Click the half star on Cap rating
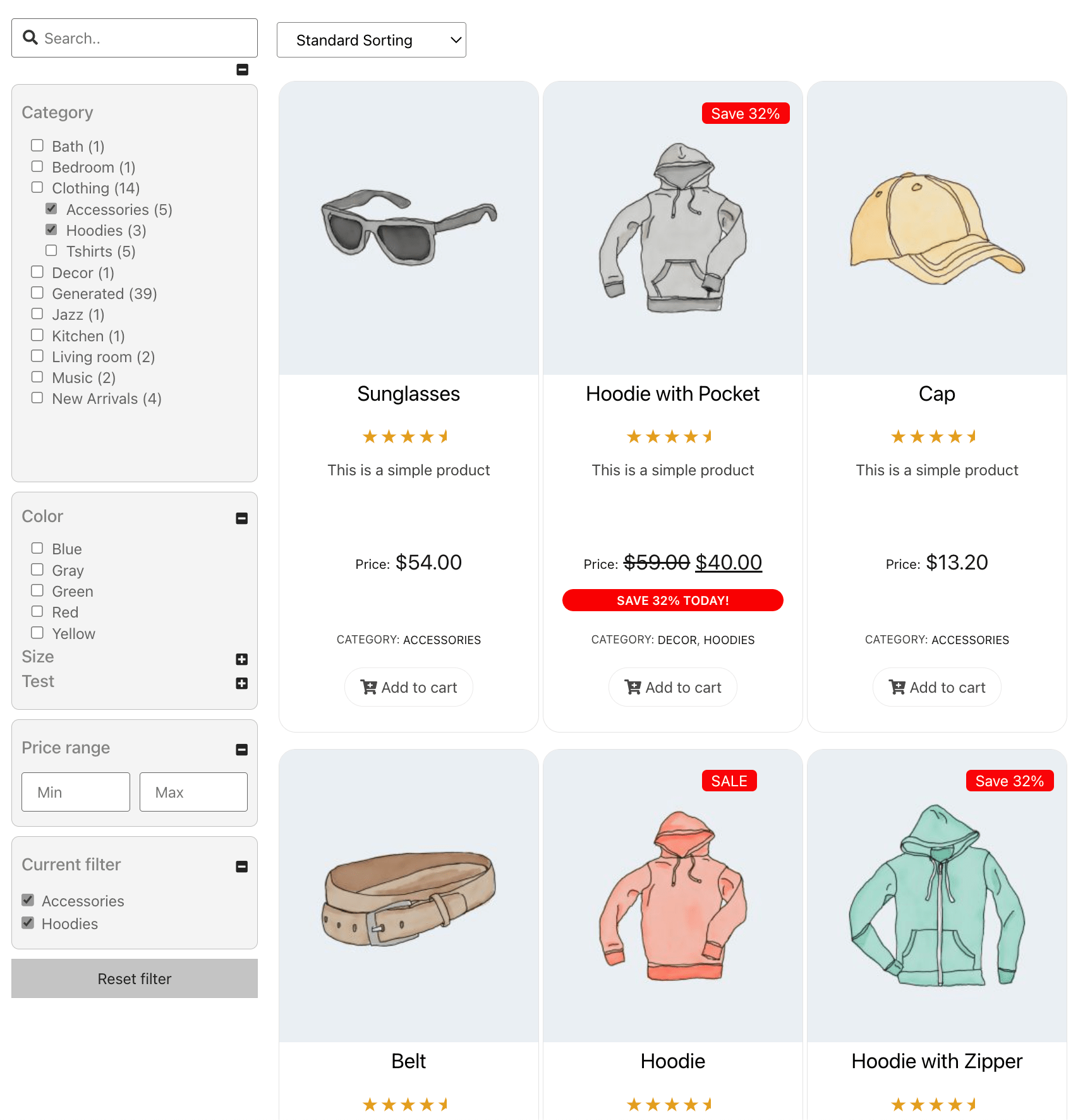This screenshot has height=1120, width=1078. (x=972, y=435)
